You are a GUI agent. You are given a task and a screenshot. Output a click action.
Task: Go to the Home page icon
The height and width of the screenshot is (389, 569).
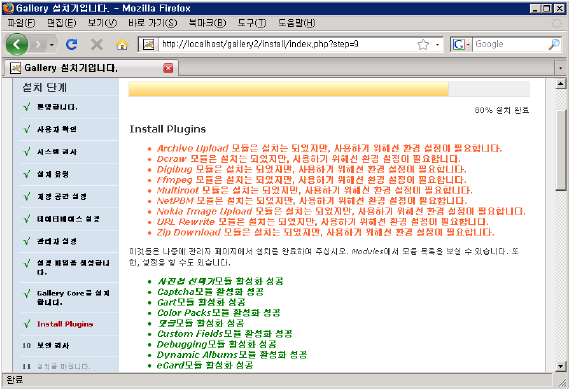122,45
